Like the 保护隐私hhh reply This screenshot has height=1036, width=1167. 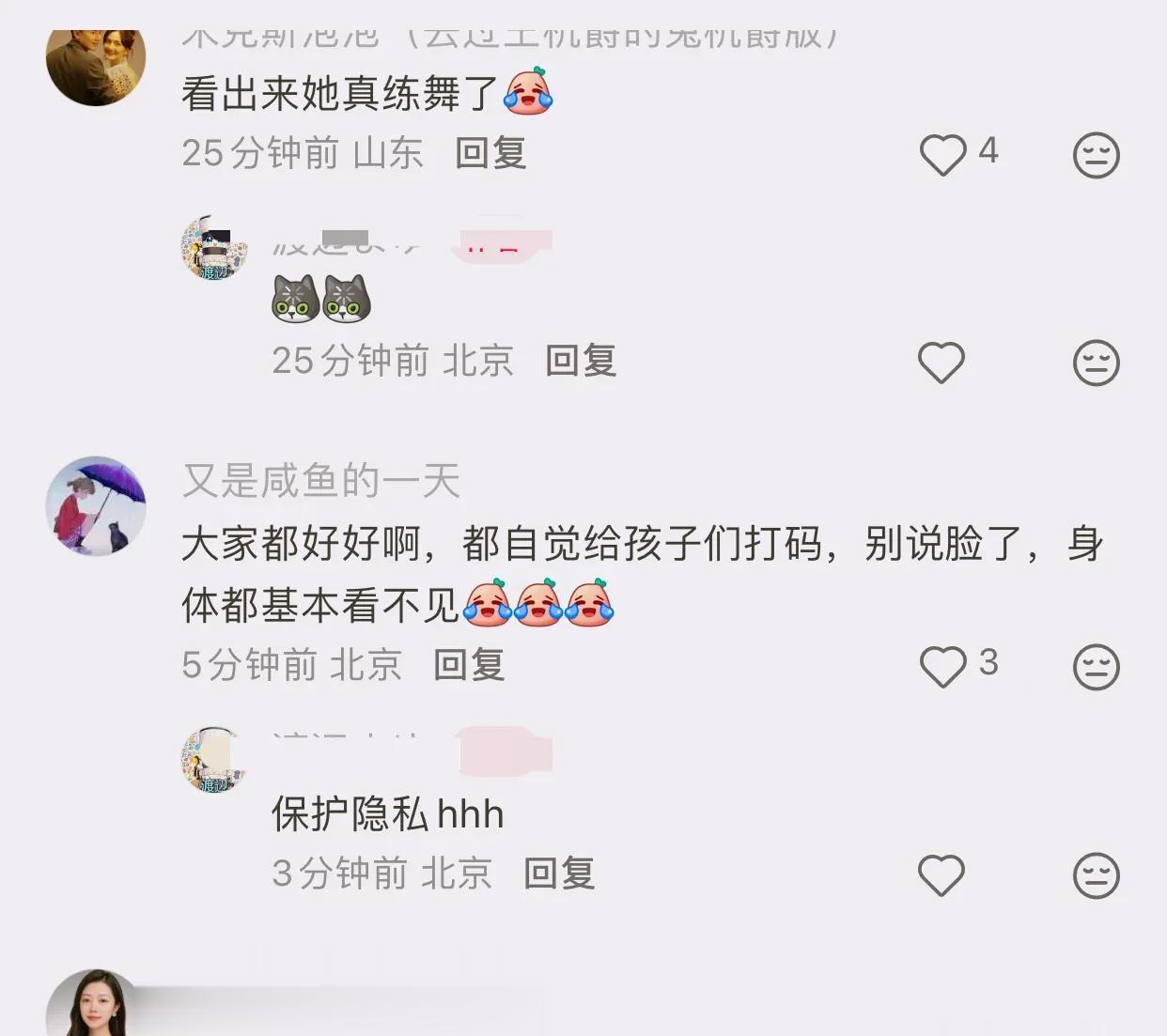941,875
